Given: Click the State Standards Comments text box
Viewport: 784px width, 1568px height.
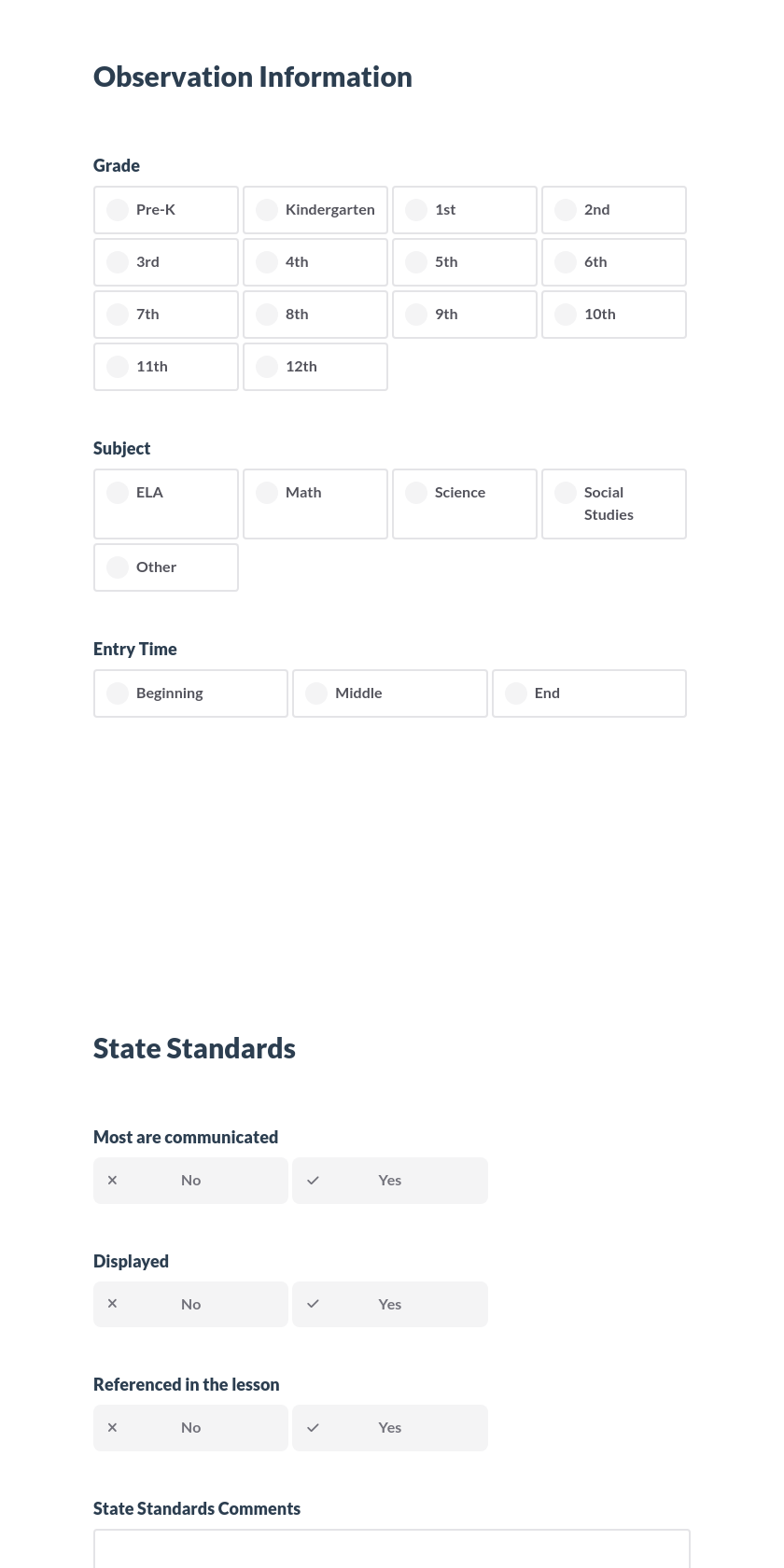Looking at the screenshot, I should click(x=391, y=1554).
